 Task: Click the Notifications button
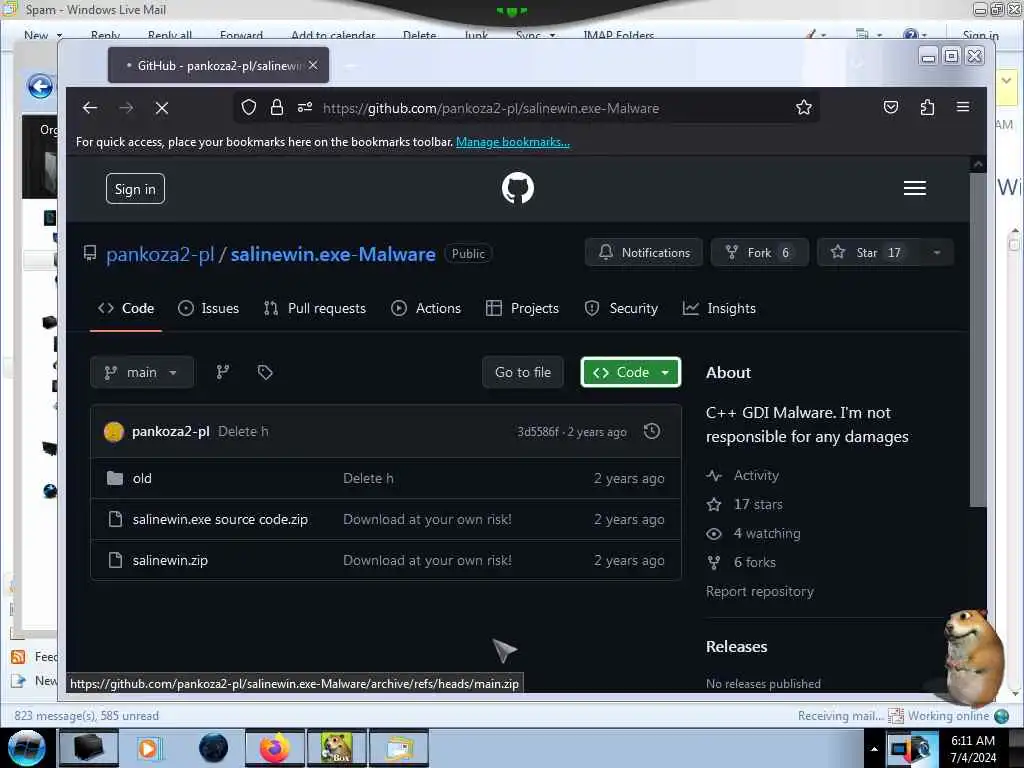(x=643, y=253)
